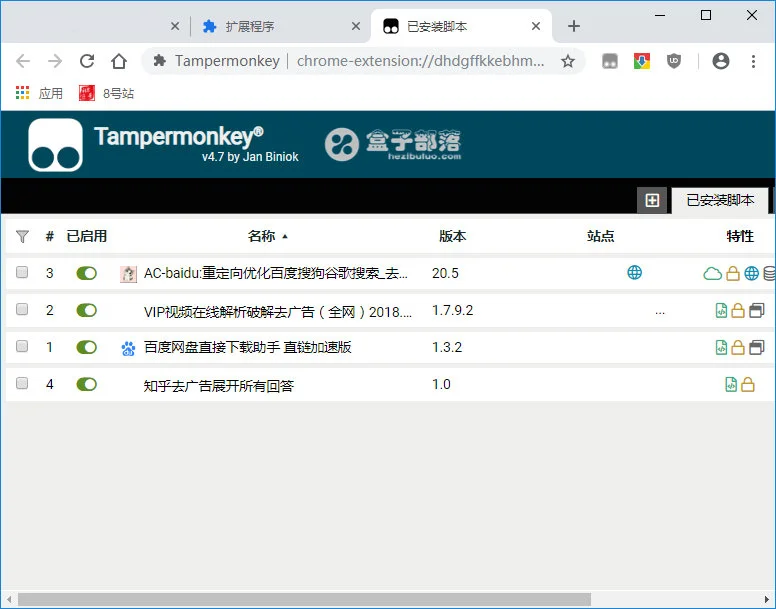Open the VIP视频在线解析破解去广告 script
The height and width of the screenshot is (609, 776).
[278, 311]
